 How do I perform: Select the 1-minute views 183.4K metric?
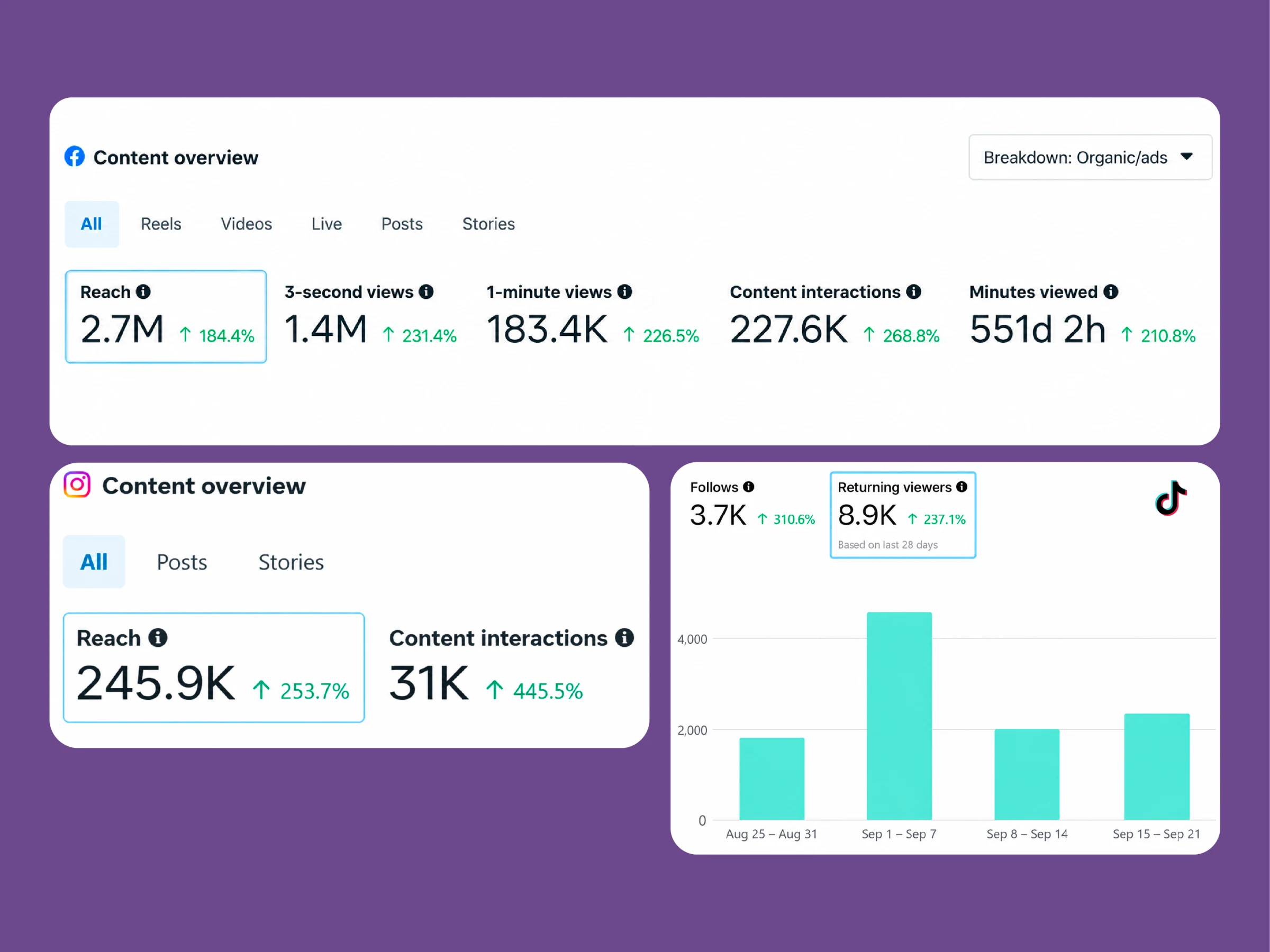(593, 316)
